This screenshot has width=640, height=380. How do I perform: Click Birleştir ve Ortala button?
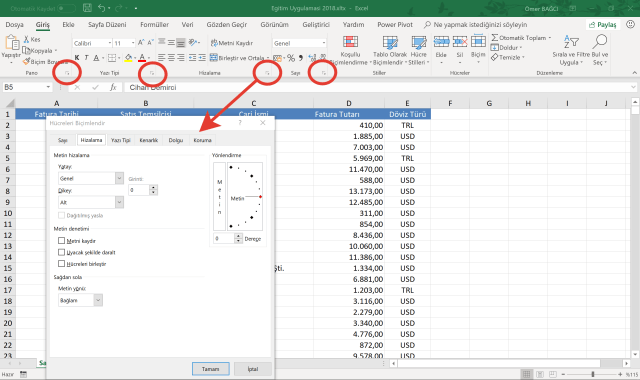240,58
